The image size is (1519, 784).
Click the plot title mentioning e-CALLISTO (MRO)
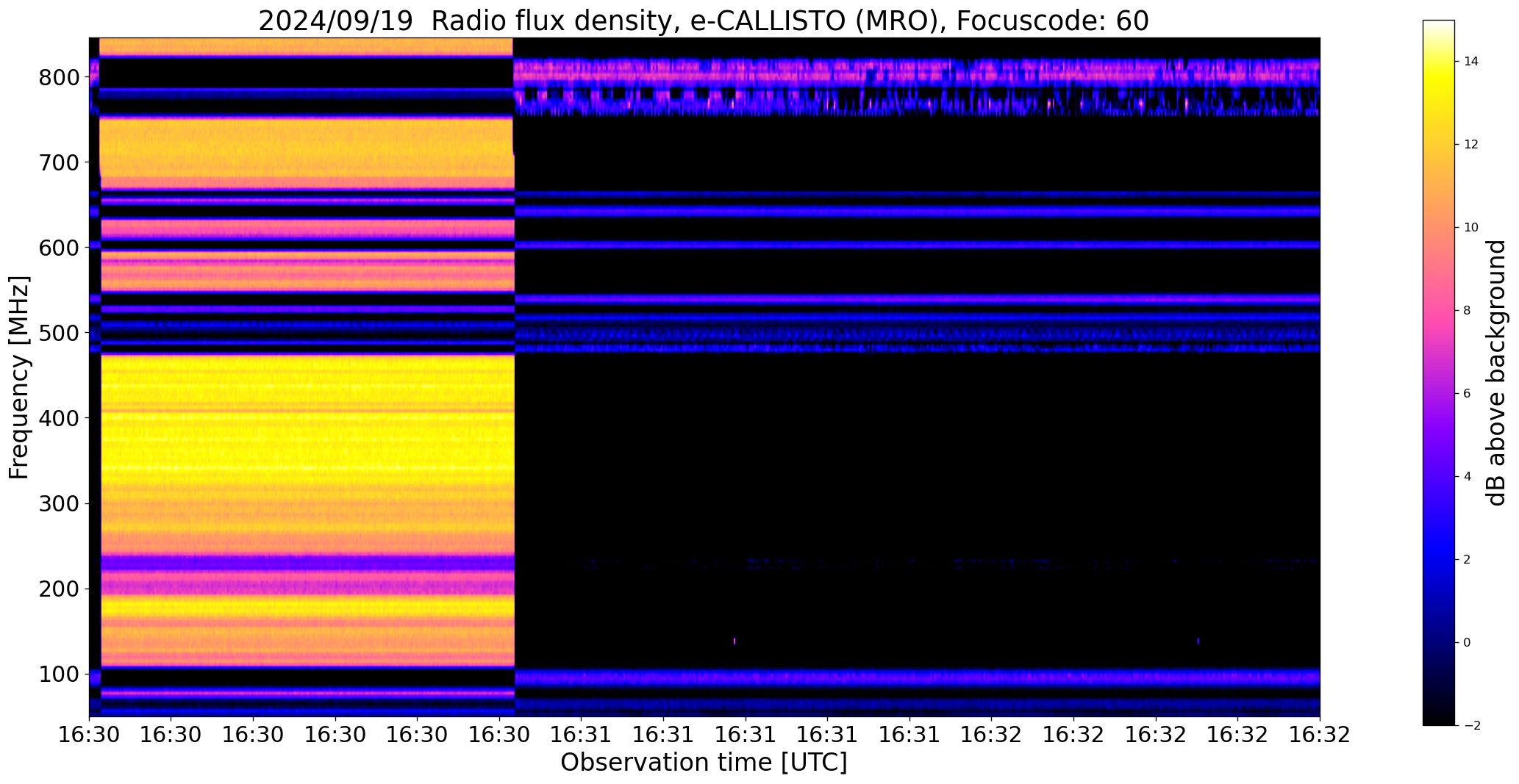(x=704, y=21)
